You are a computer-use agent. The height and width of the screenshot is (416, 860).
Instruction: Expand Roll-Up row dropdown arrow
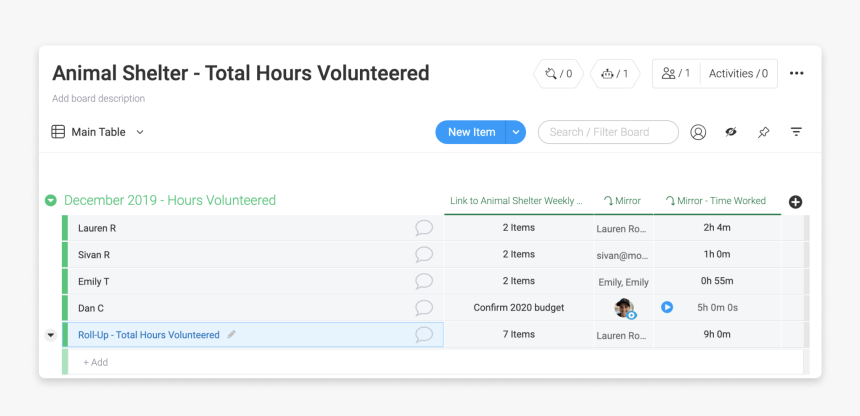[51, 335]
